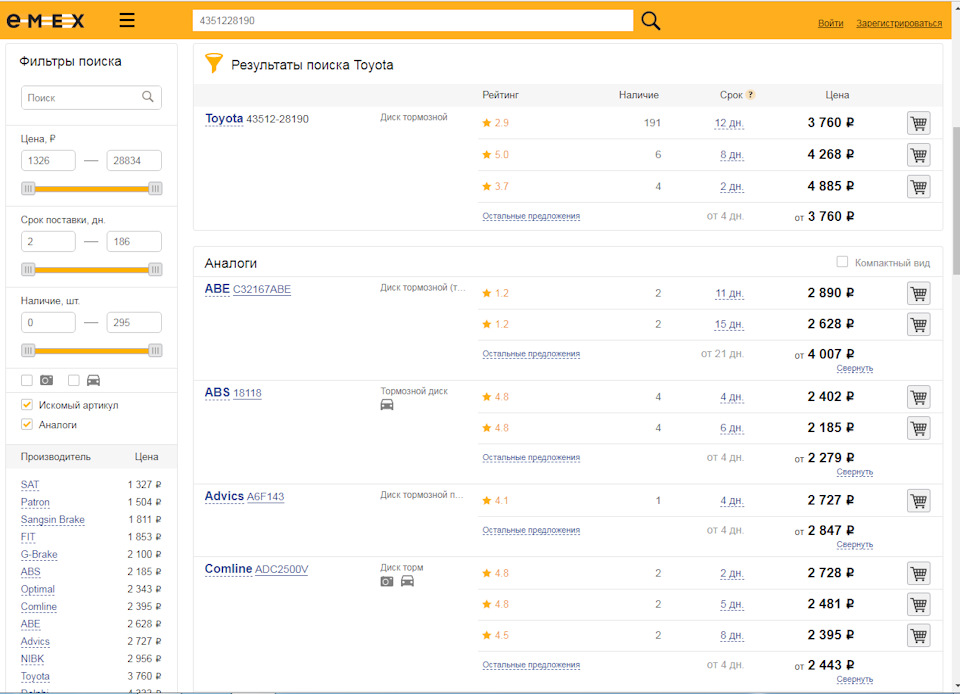
Task: Click the 12 дн. delivery term link
Action: [729, 123]
